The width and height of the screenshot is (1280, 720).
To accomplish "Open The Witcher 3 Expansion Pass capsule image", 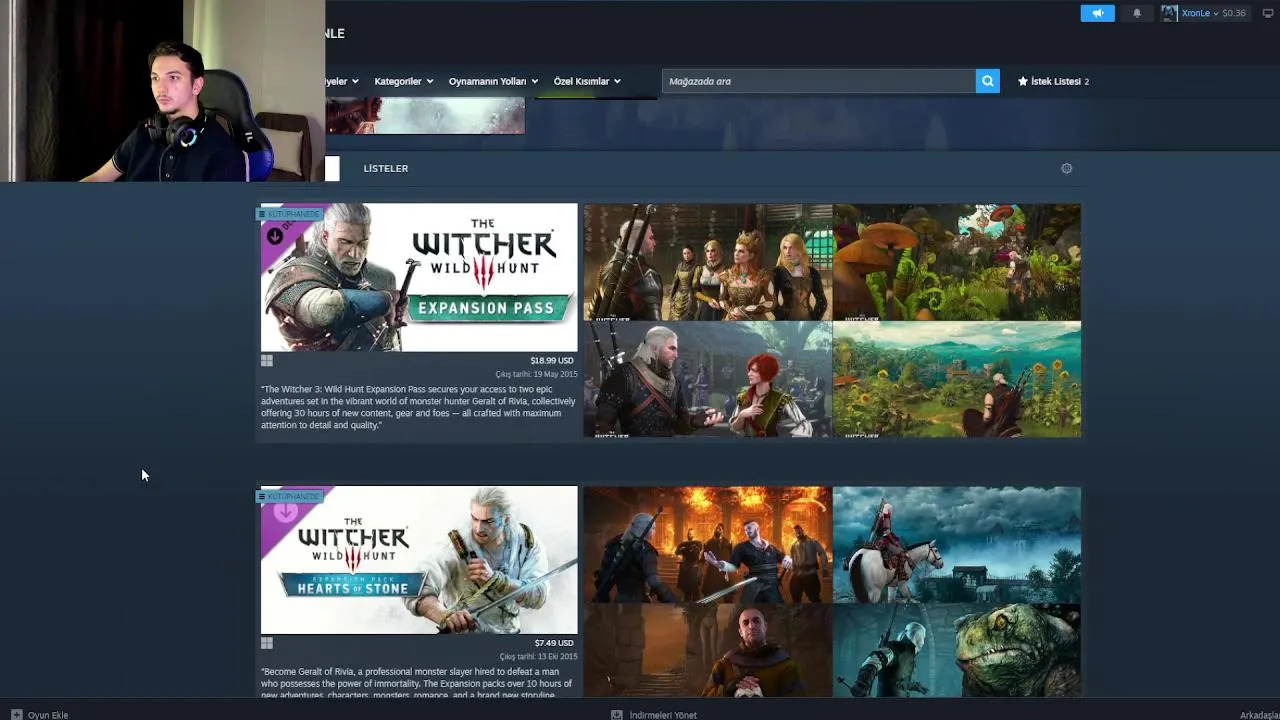I will (419, 277).
